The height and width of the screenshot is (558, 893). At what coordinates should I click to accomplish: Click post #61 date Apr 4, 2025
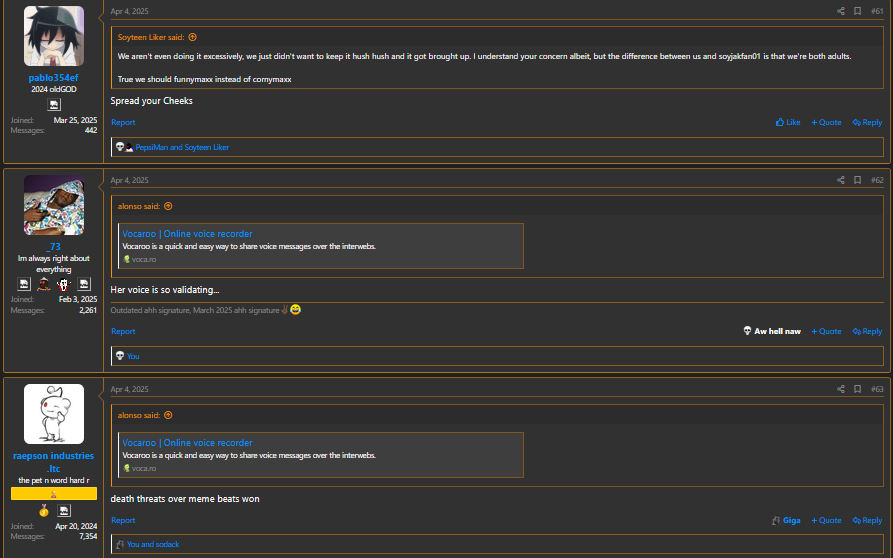coord(129,11)
